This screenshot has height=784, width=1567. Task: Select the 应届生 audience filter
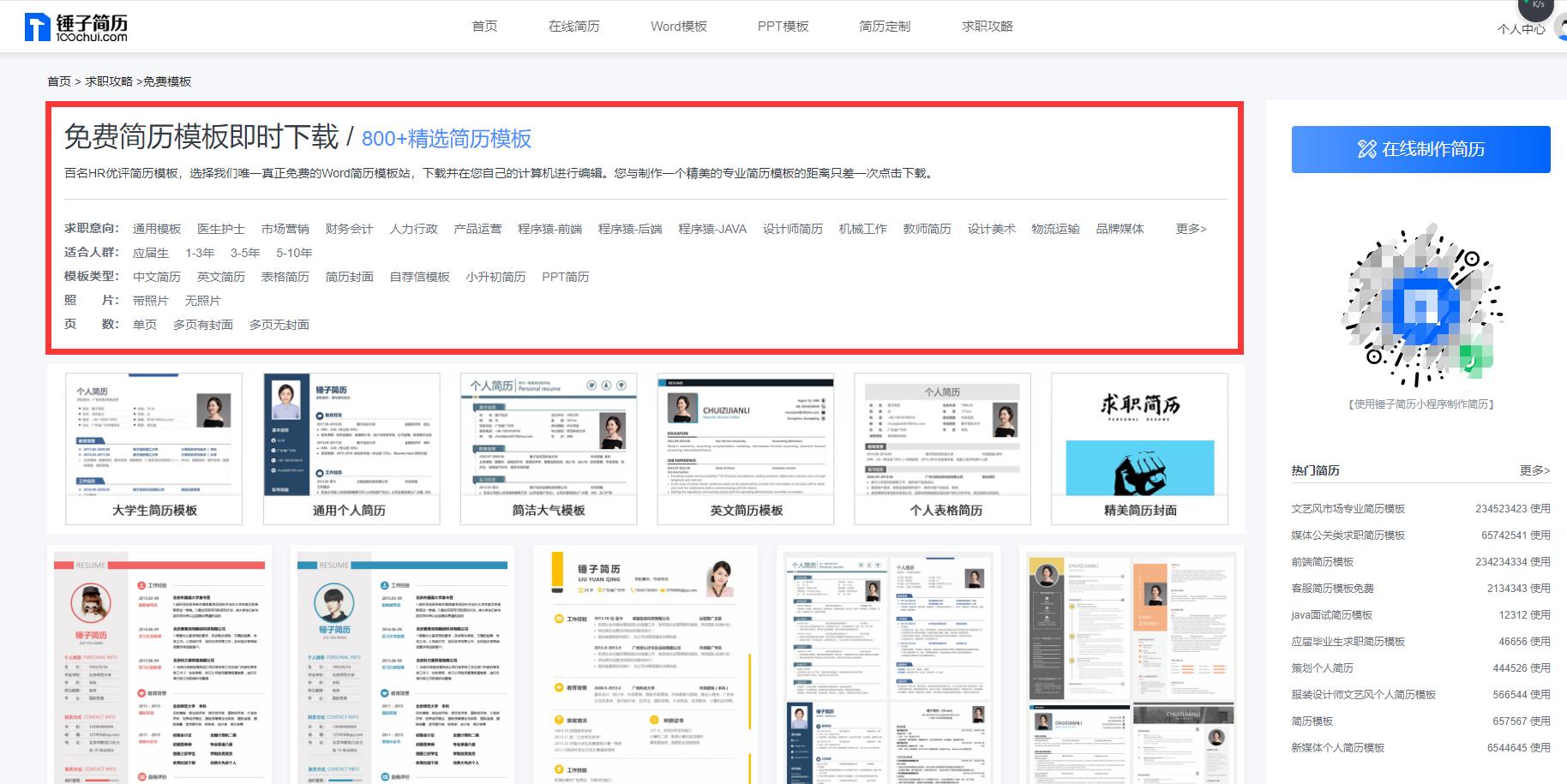(153, 253)
